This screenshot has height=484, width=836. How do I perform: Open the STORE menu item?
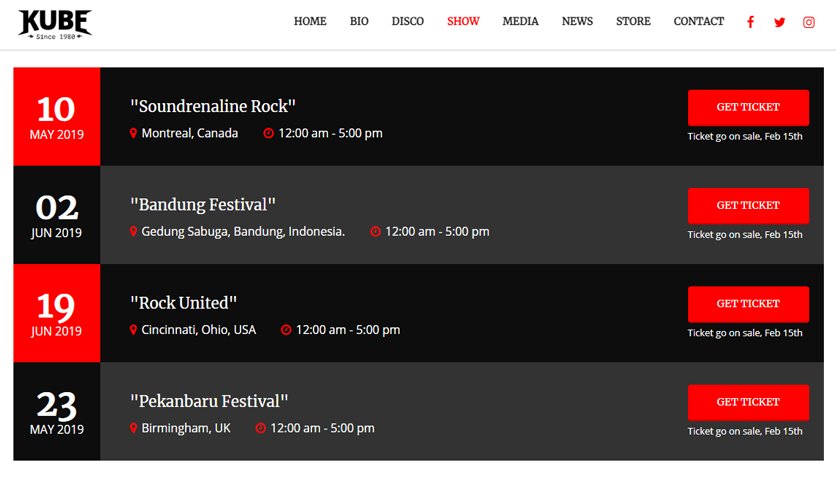point(633,21)
